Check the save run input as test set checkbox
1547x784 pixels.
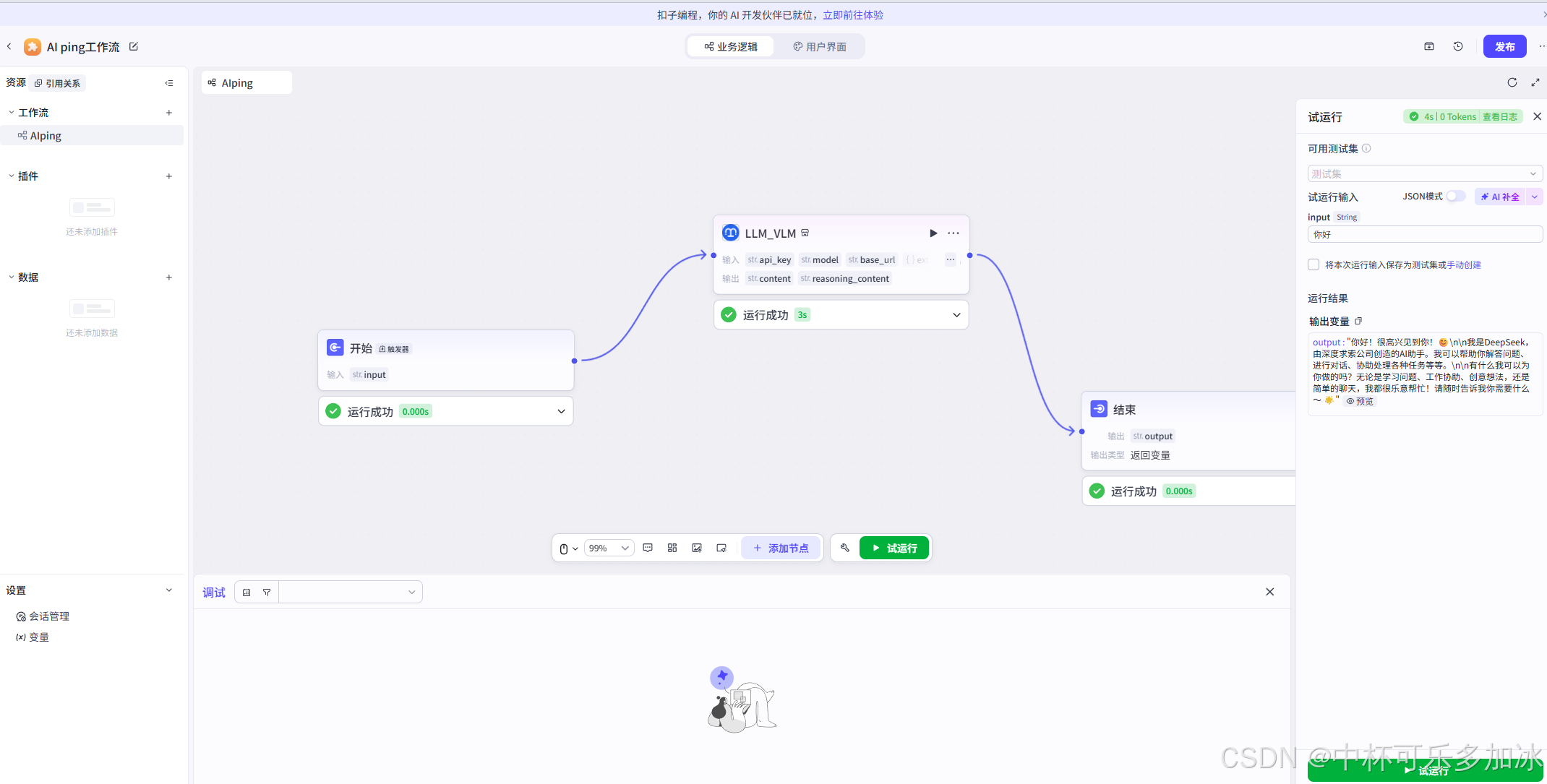tap(1314, 264)
